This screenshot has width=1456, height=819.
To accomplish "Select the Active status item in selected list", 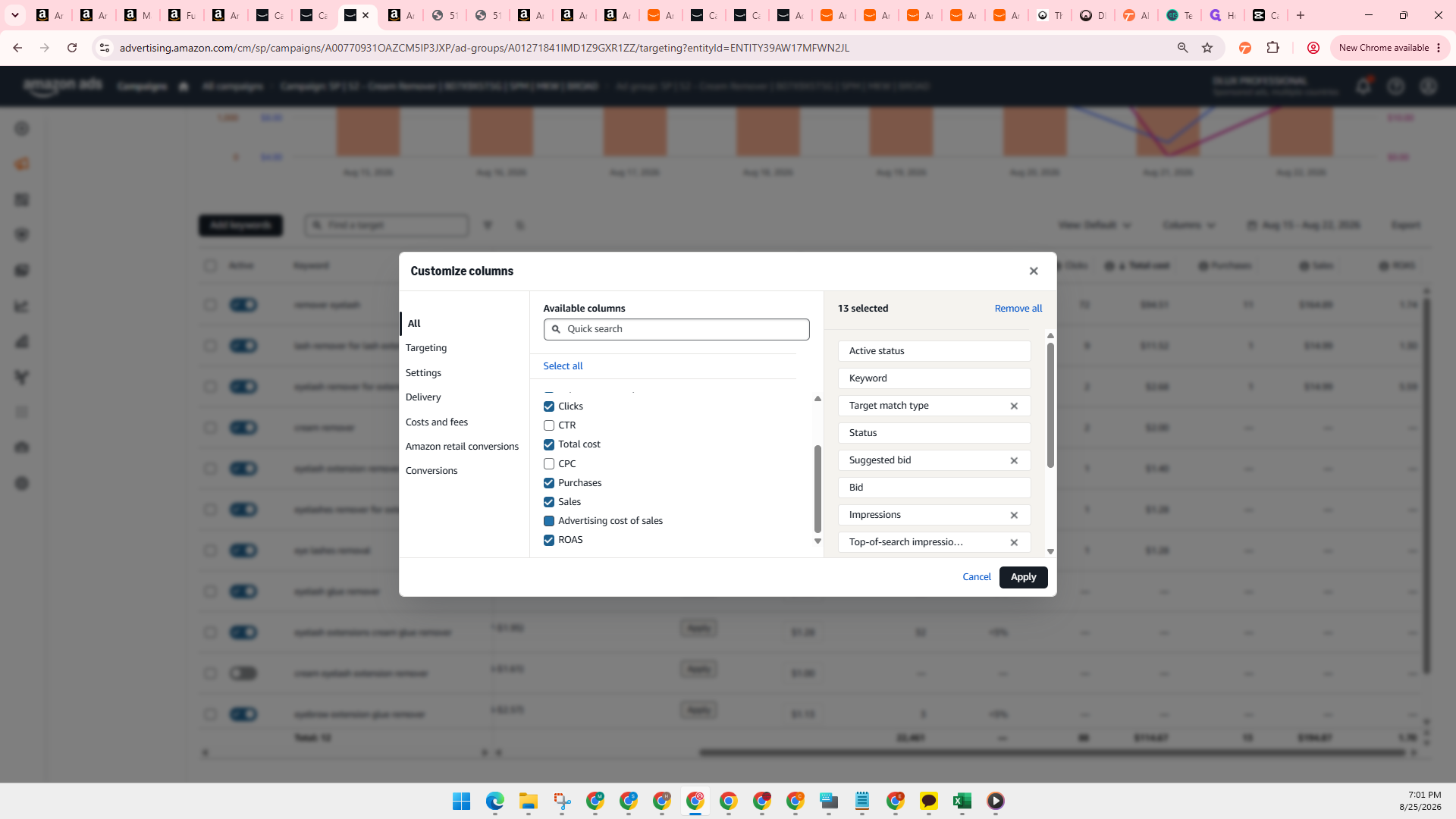I will pyautogui.click(x=934, y=351).
